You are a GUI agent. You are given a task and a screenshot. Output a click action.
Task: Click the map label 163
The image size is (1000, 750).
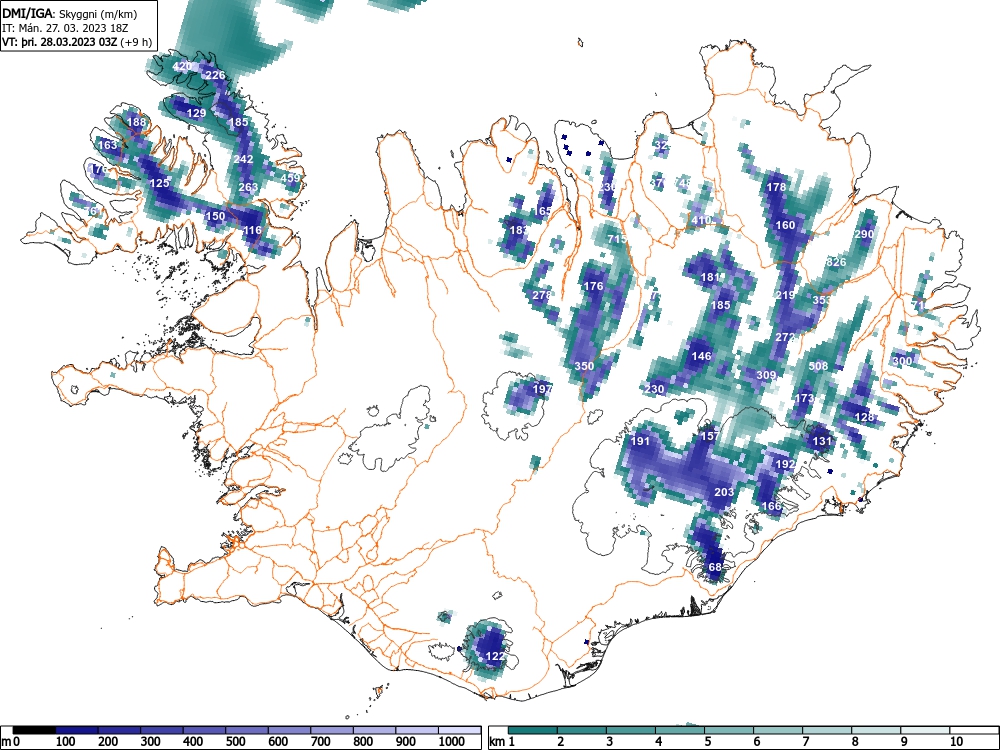(108, 145)
